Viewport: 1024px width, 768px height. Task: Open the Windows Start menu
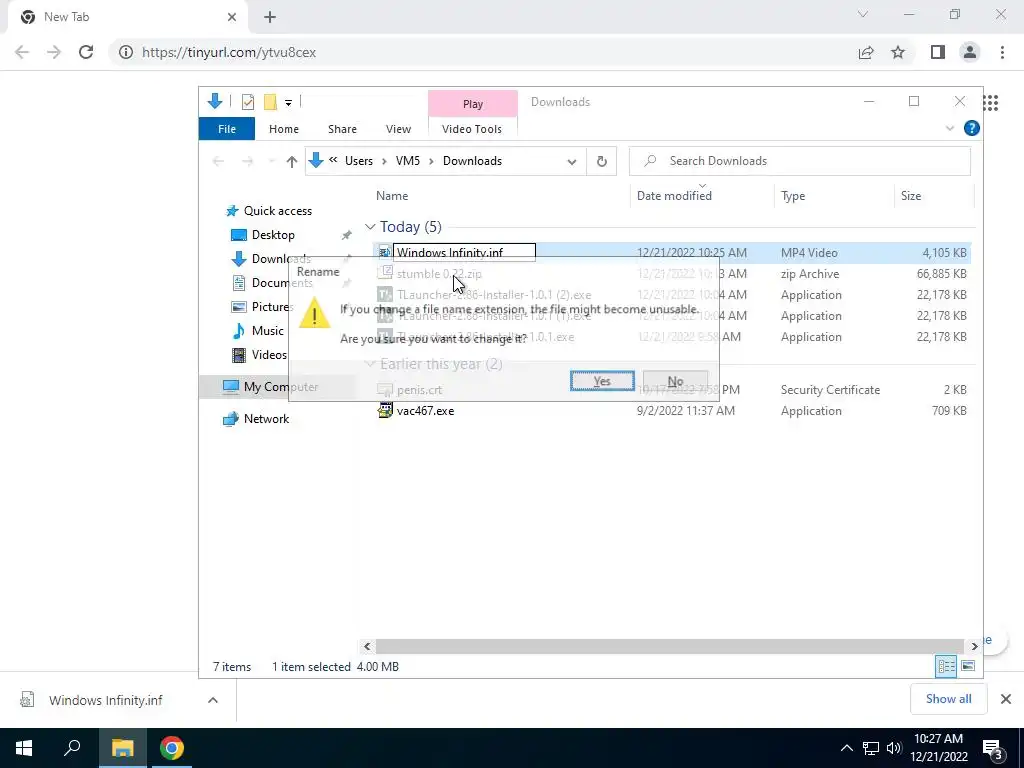coord(24,748)
